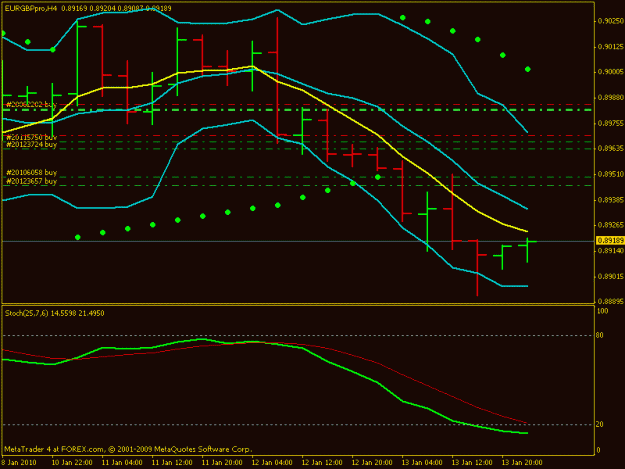Click the 0.89265 price scale label

611,225
